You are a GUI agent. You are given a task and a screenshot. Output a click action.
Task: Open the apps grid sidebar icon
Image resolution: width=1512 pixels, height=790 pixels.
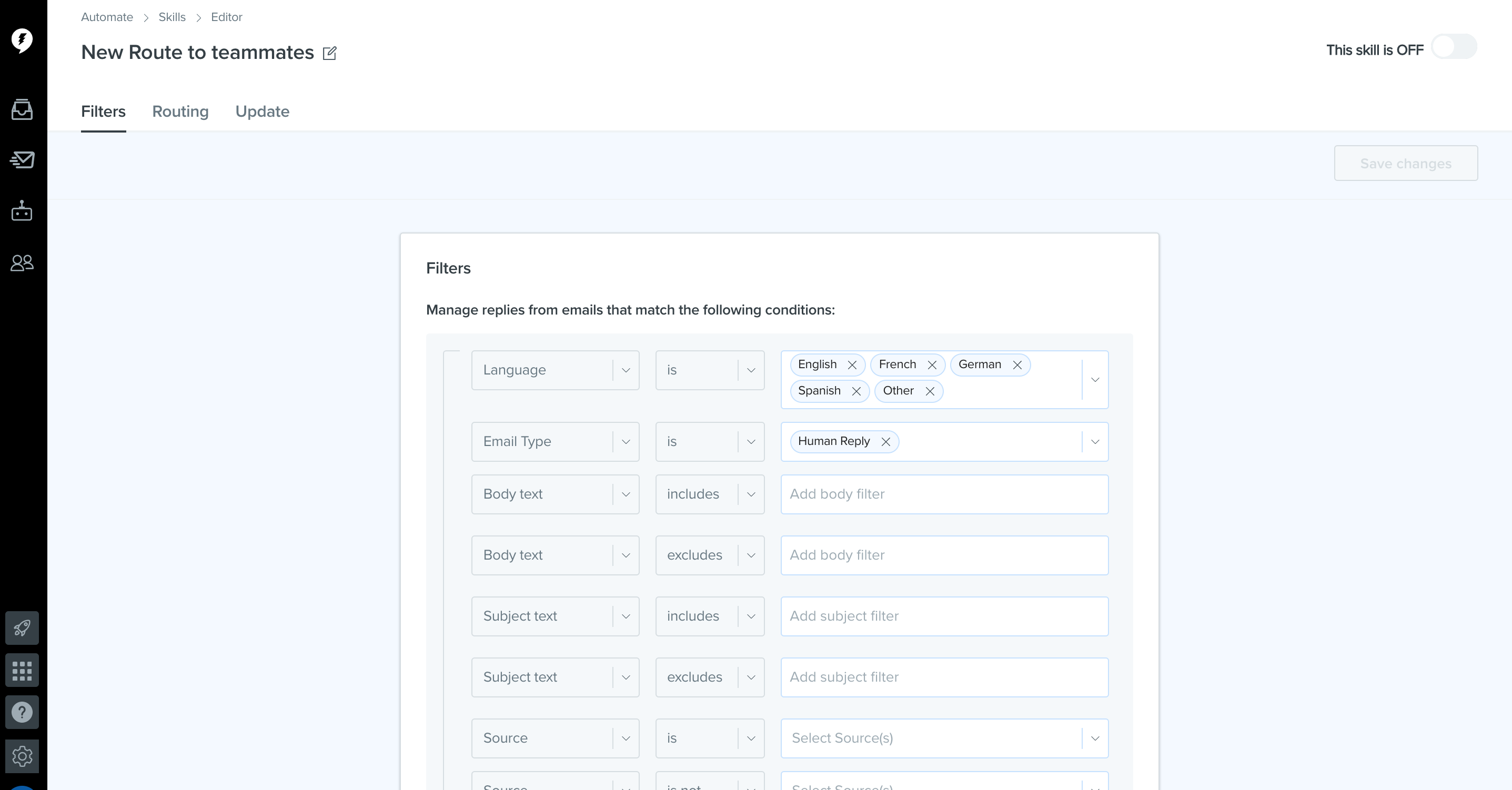tap(22, 670)
